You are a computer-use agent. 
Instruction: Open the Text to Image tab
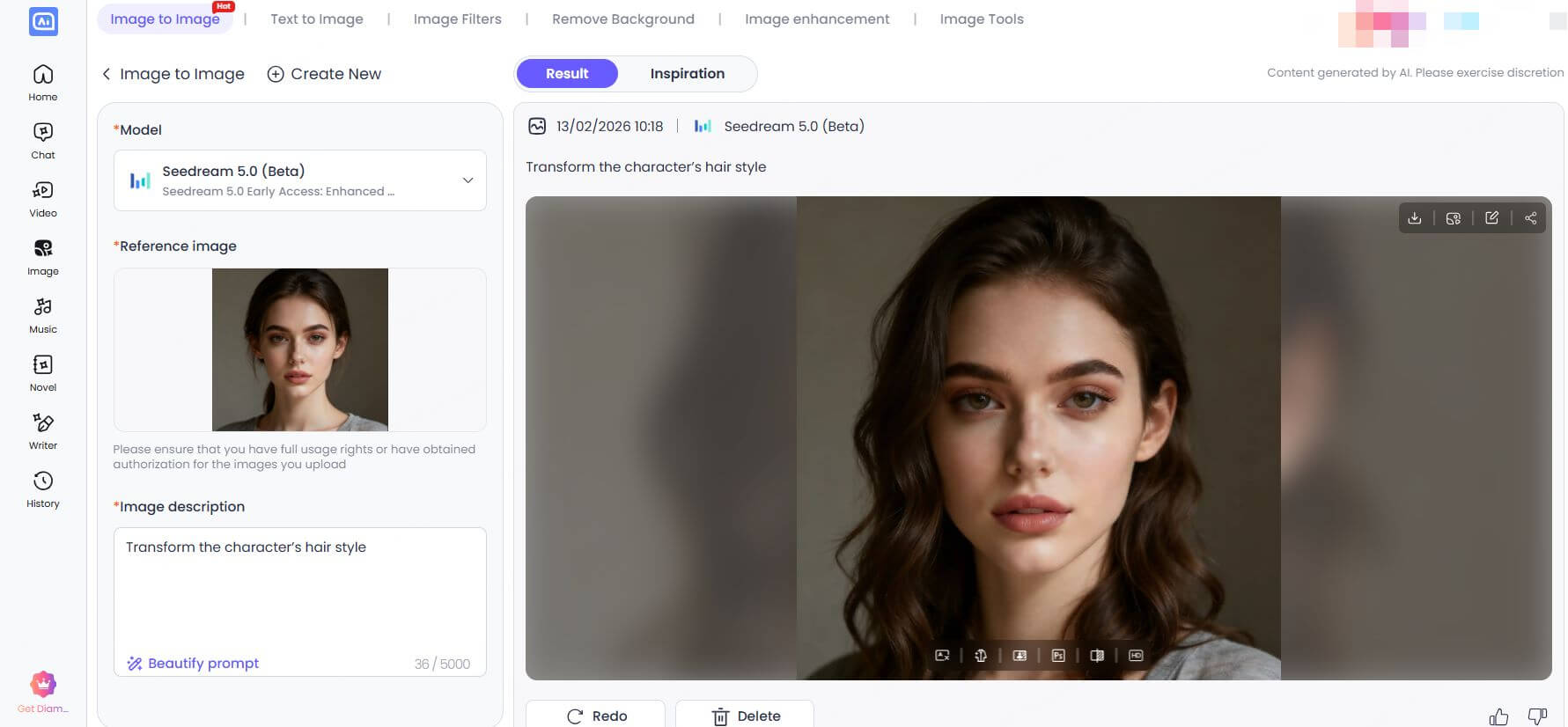point(317,18)
